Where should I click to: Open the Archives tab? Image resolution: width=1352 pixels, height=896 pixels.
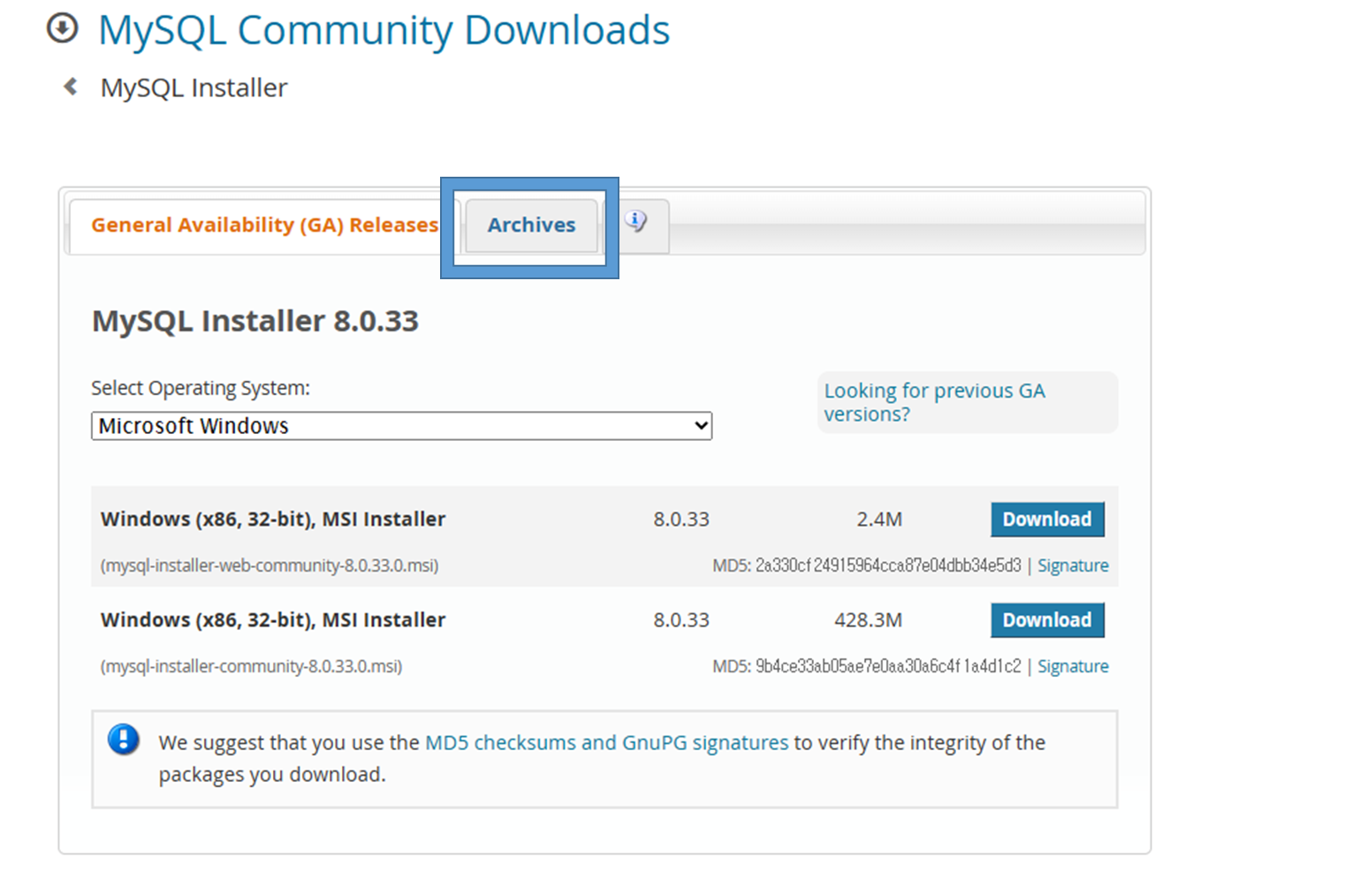click(531, 225)
